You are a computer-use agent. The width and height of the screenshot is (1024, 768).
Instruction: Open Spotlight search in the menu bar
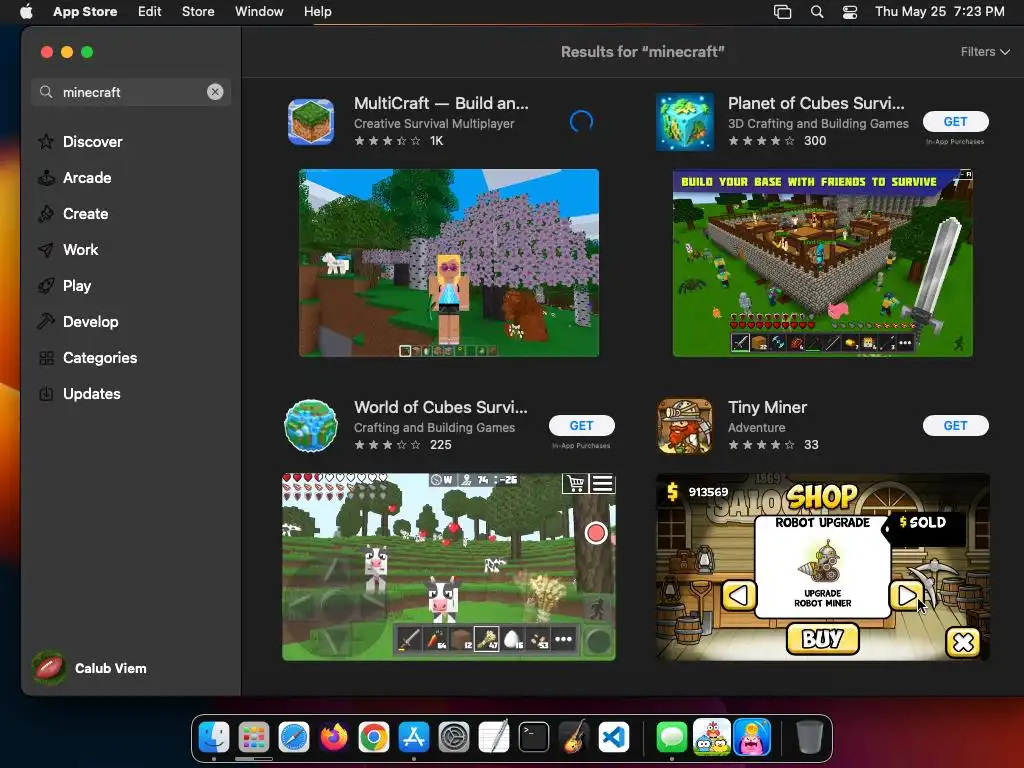tap(817, 12)
